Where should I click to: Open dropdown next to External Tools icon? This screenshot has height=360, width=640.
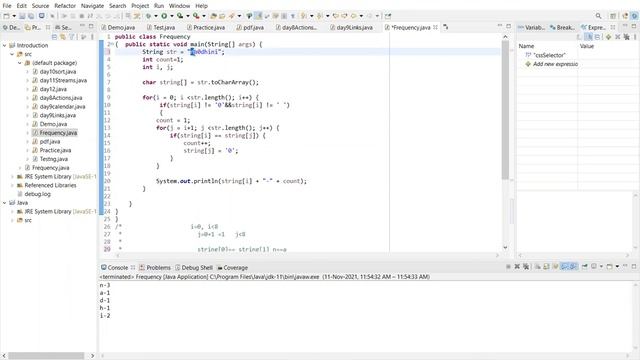coord(204,16)
